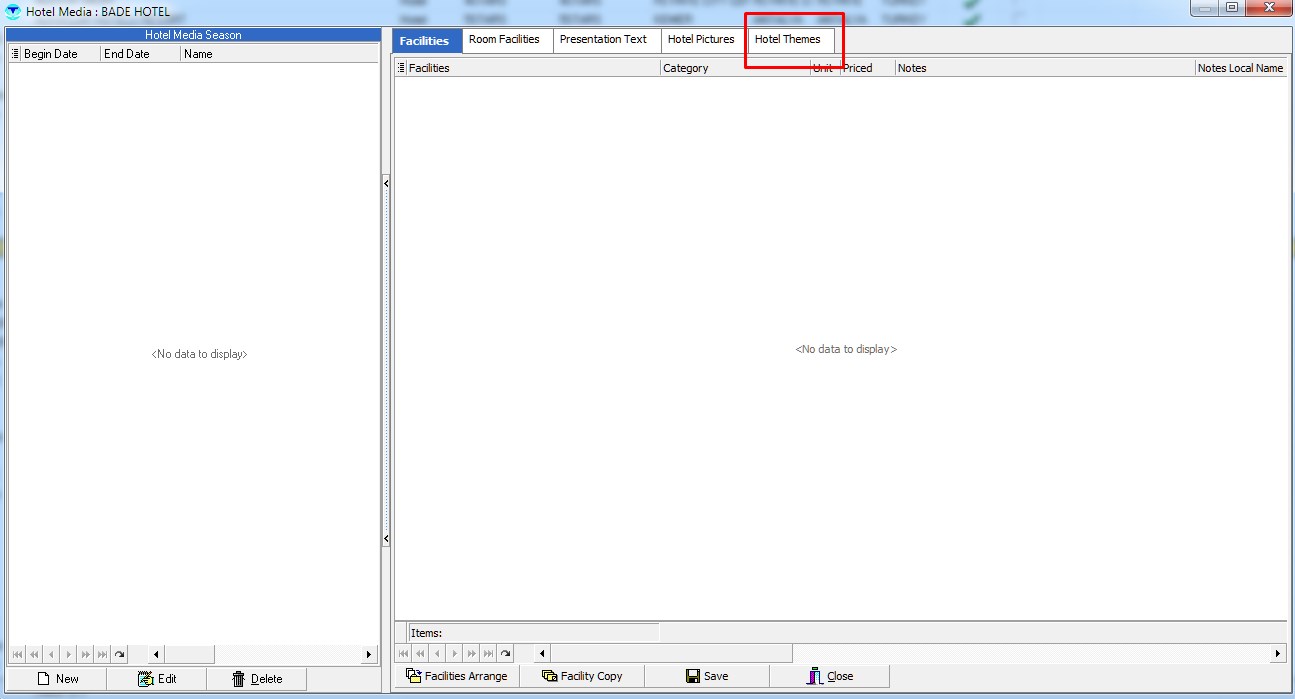The image size is (1295, 699).
Task: Collapse left panel using upper splitter arrow
Action: pos(386,183)
